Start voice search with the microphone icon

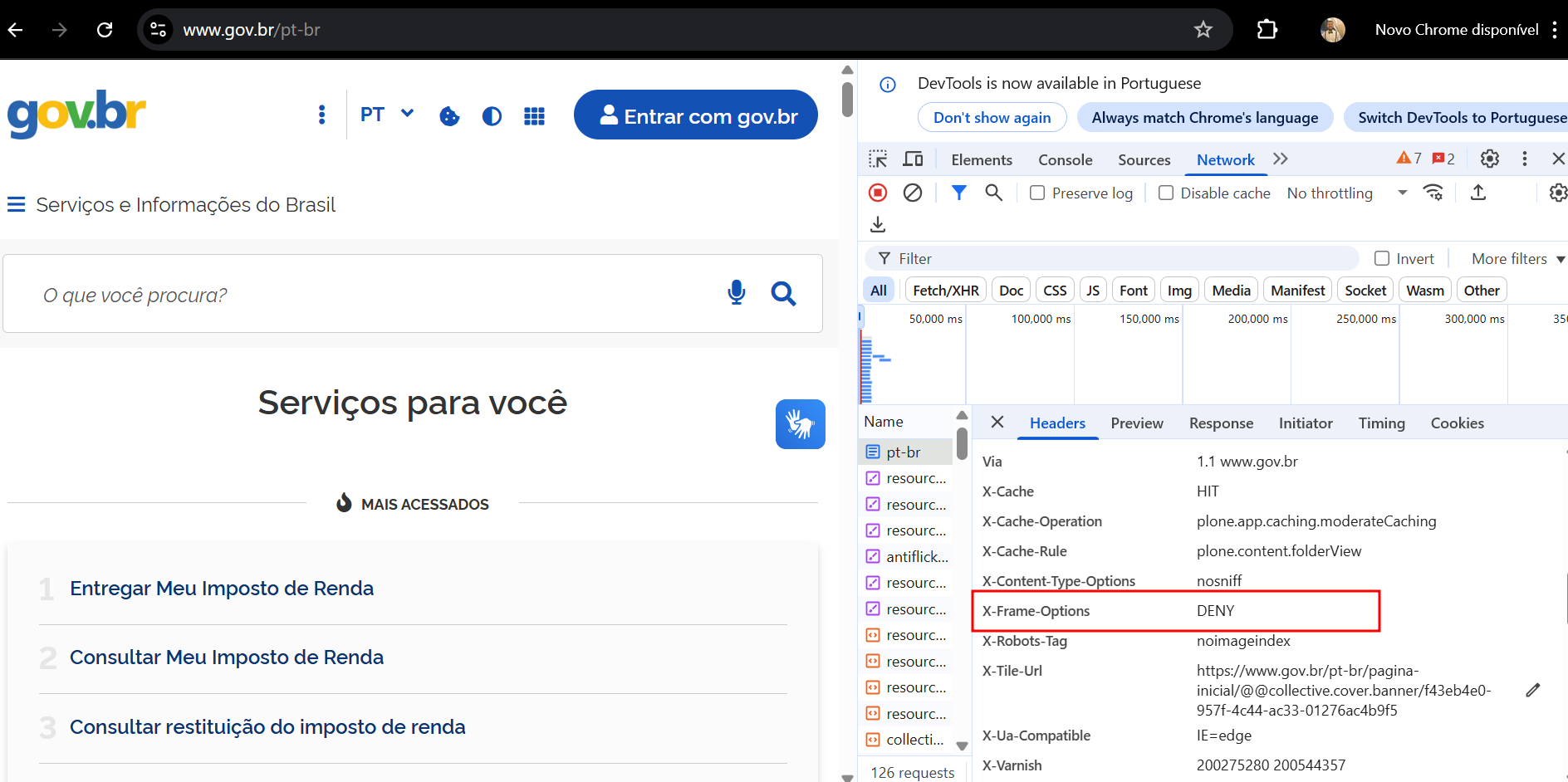click(x=737, y=293)
